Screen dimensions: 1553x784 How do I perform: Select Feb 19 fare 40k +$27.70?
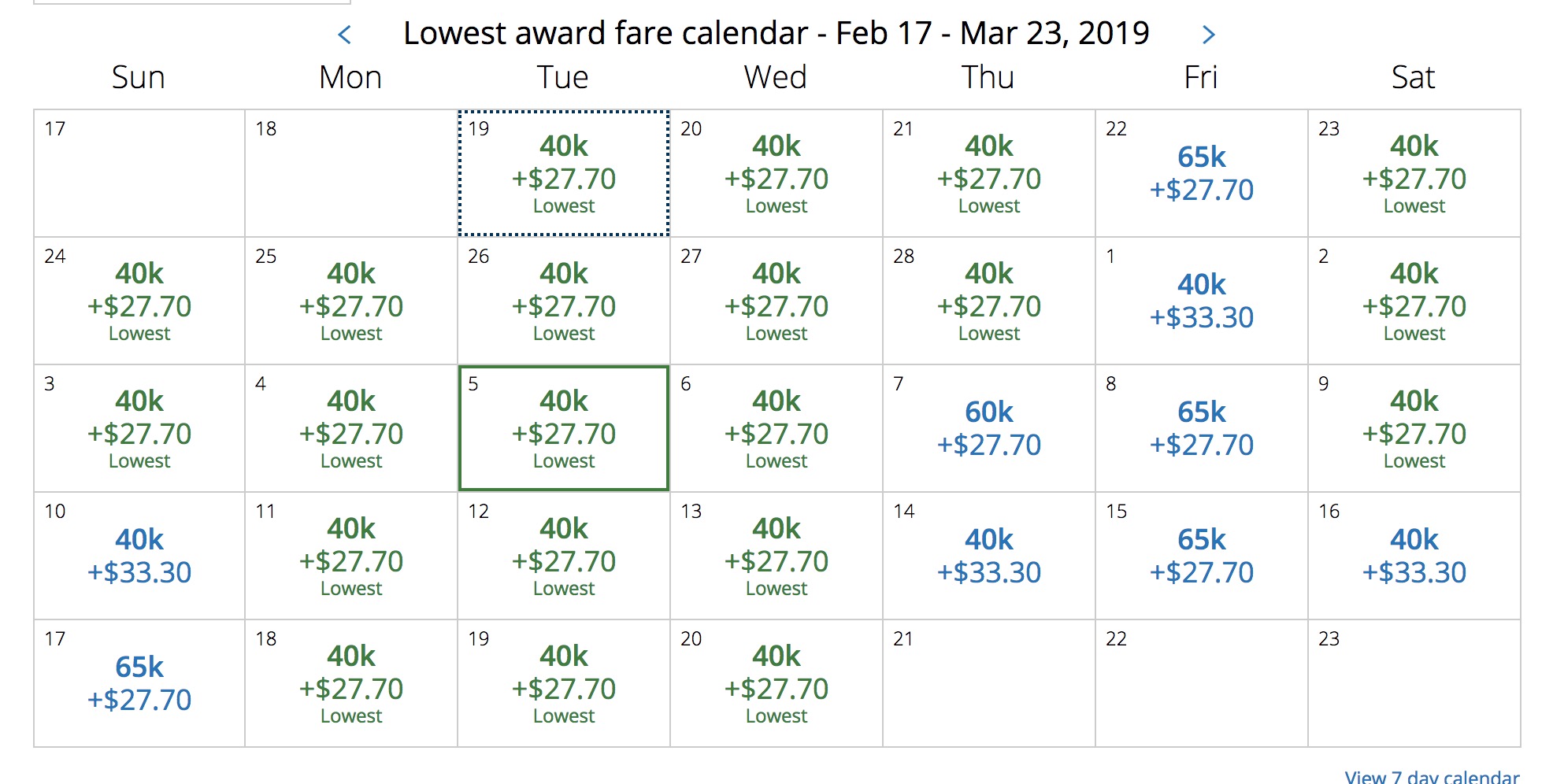click(x=564, y=174)
